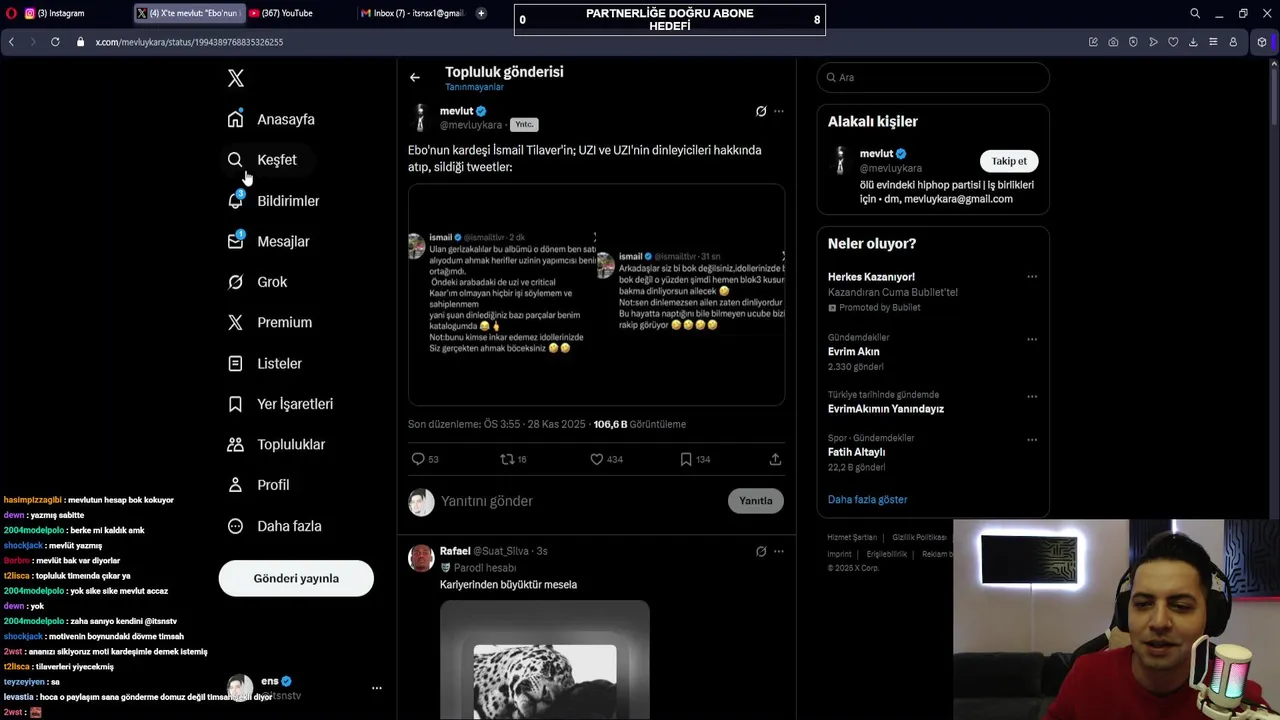Image resolution: width=1280 pixels, height=720 pixels.
Task: Open Profil page
Action: pos(258,485)
